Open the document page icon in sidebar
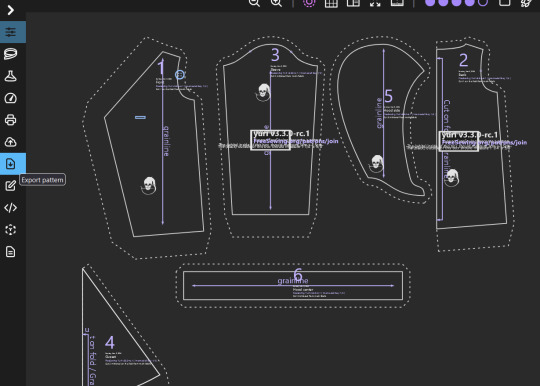Image resolution: width=540 pixels, height=386 pixels. (10, 252)
